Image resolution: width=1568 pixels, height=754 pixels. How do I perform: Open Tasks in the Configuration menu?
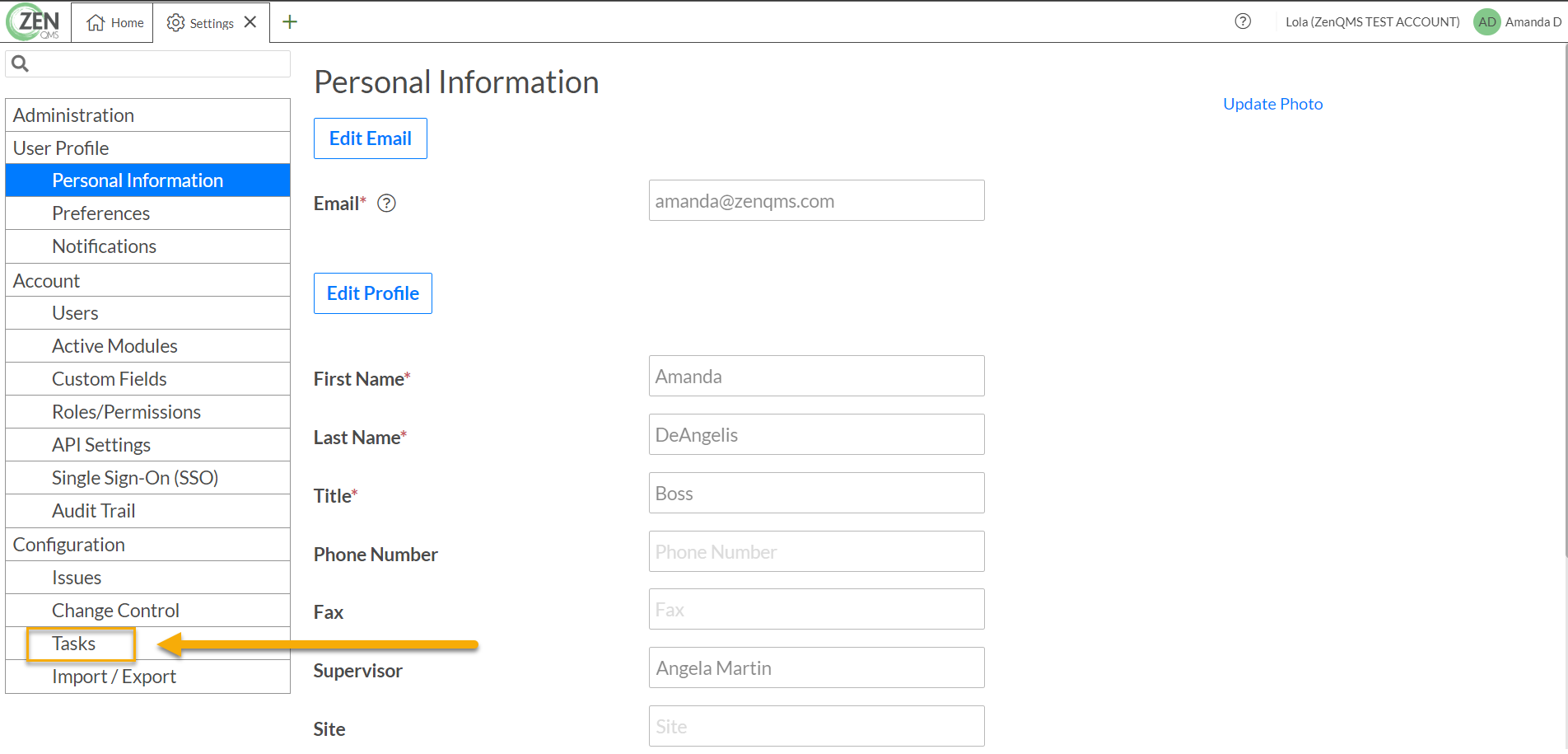coord(74,644)
